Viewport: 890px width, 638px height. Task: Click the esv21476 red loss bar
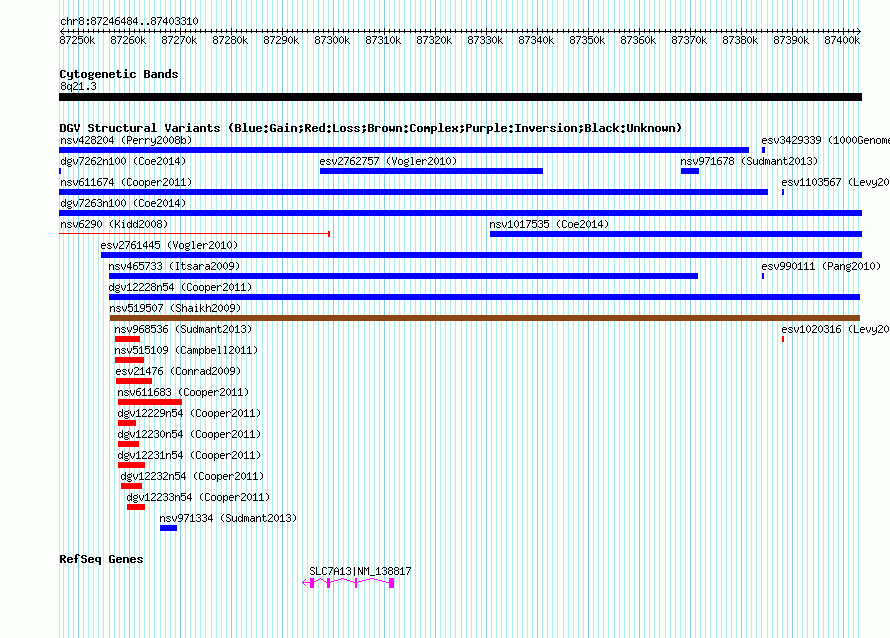[x=134, y=381]
